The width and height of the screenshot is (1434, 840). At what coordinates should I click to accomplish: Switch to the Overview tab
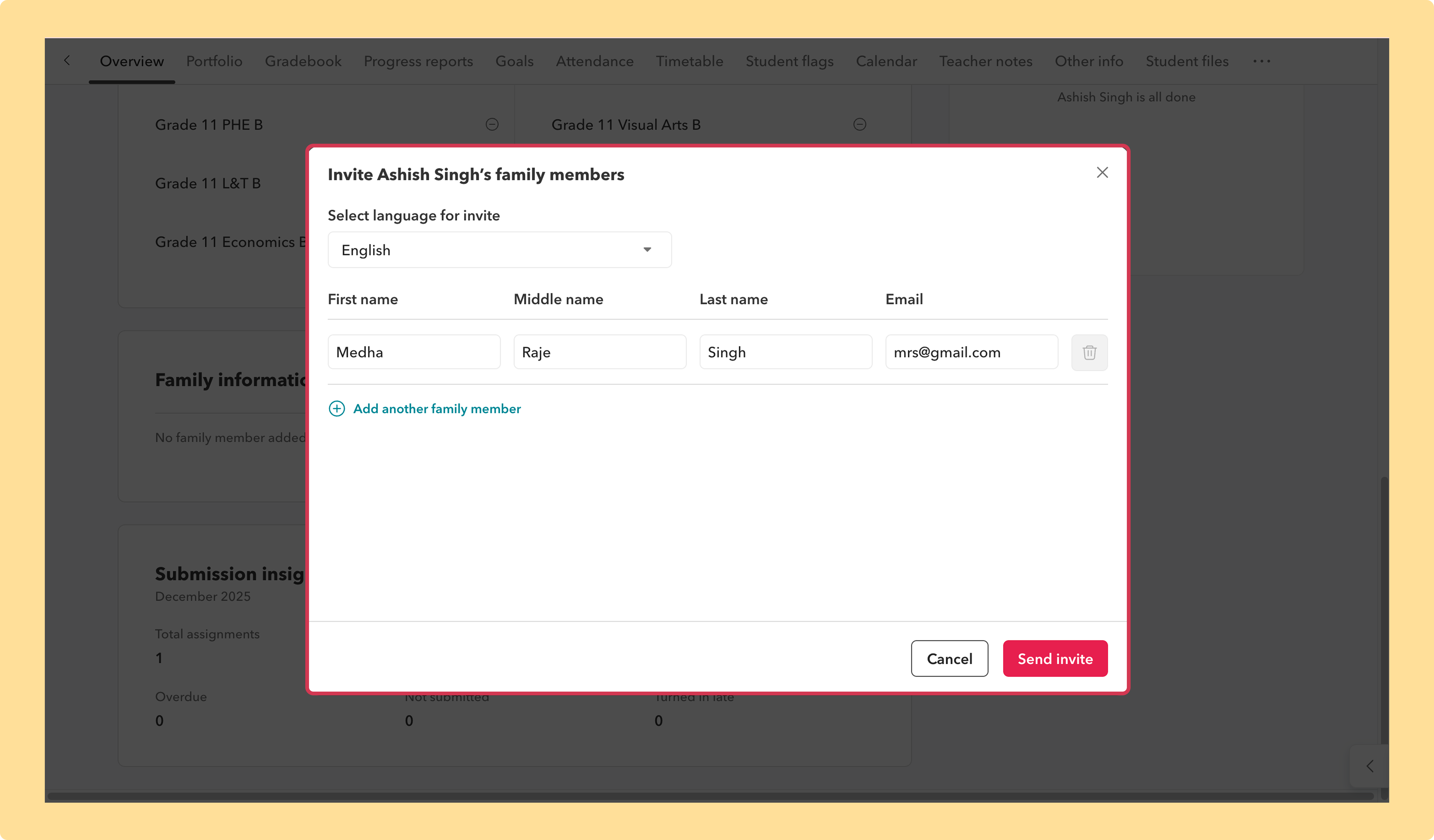[x=132, y=61]
